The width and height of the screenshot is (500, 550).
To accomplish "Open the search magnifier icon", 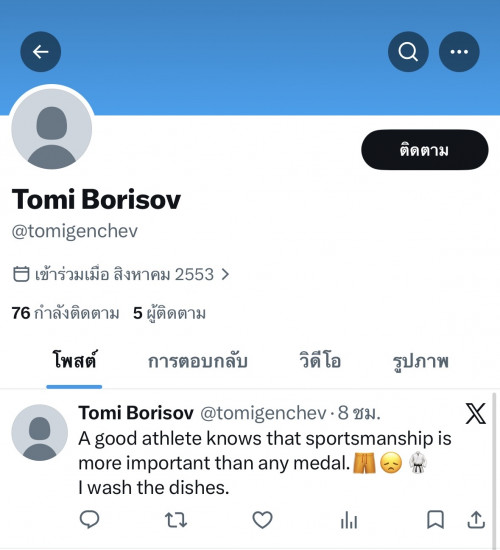I will coord(408,52).
